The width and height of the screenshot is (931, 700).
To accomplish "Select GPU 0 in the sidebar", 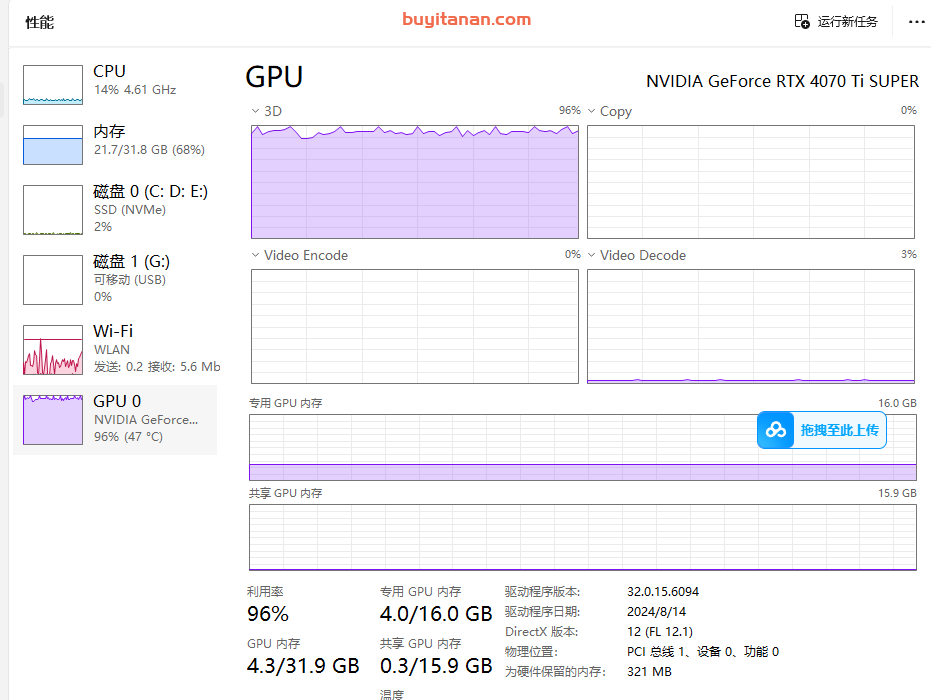I will pos(115,419).
